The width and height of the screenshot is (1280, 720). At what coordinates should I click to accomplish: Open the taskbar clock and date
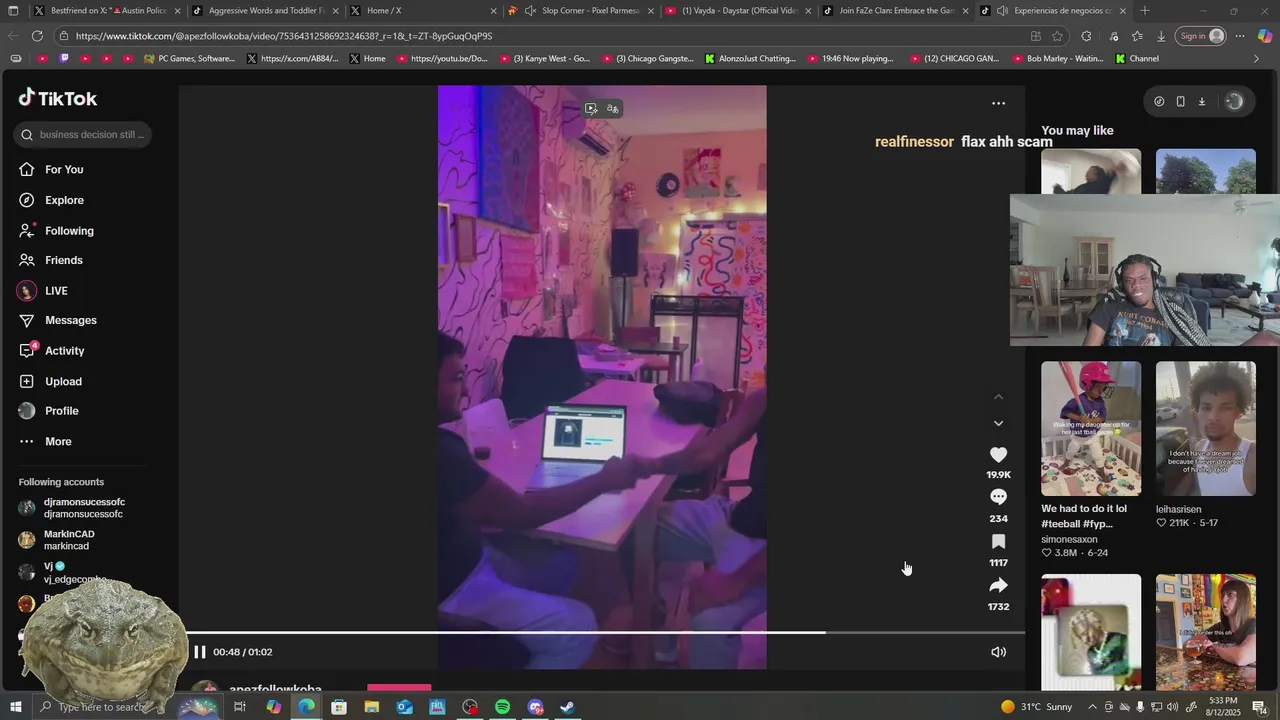coord(1223,707)
